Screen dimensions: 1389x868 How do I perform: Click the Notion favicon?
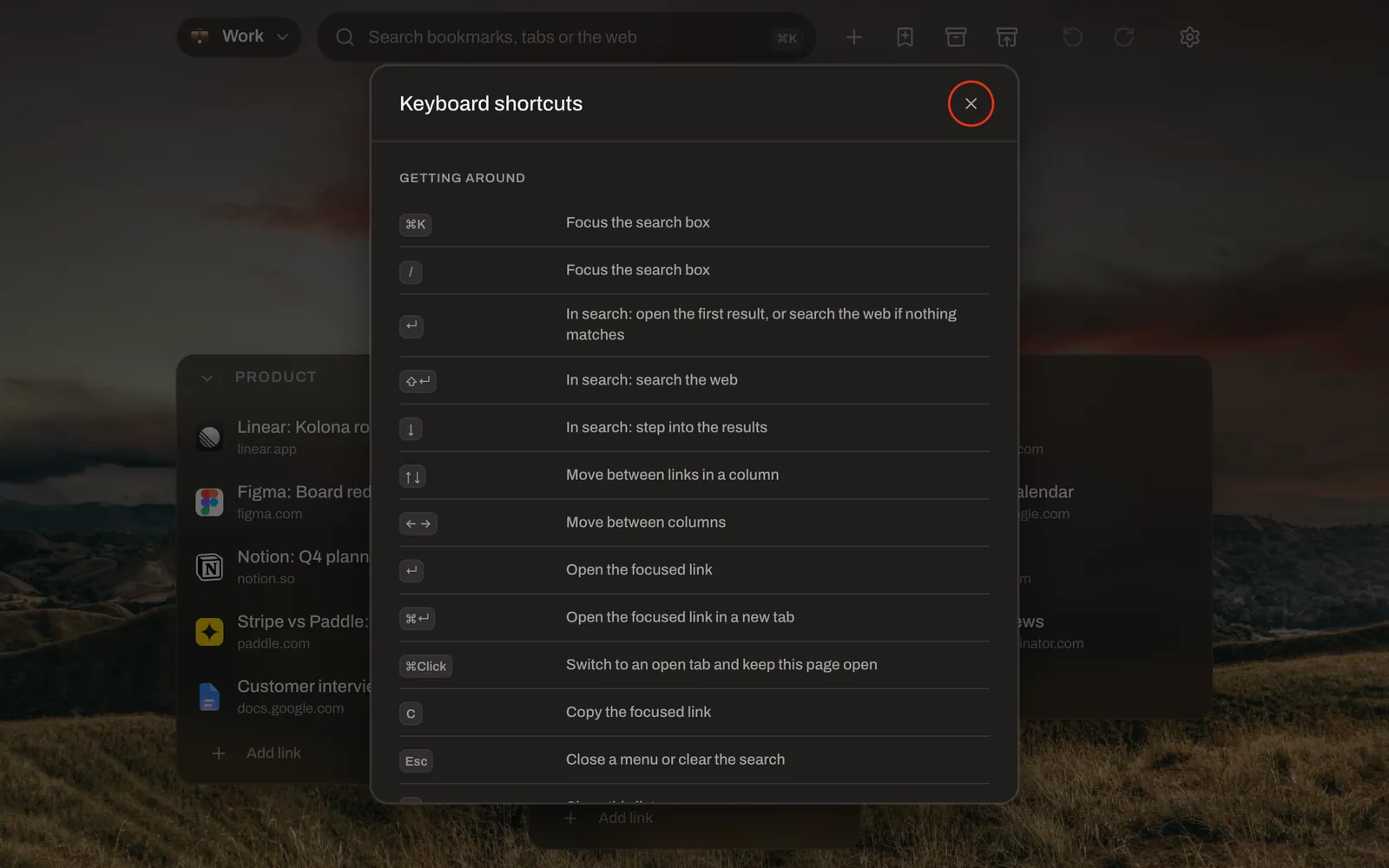click(x=209, y=567)
